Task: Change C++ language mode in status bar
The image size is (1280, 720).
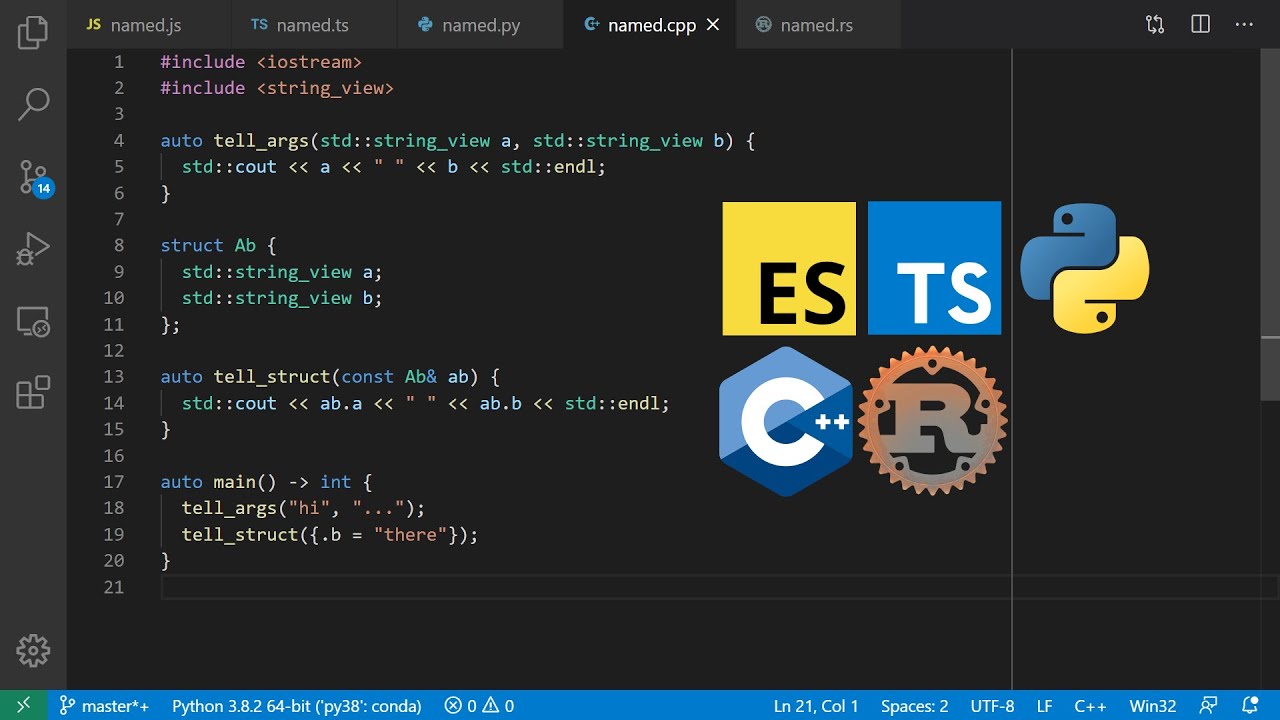Action: point(1090,705)
